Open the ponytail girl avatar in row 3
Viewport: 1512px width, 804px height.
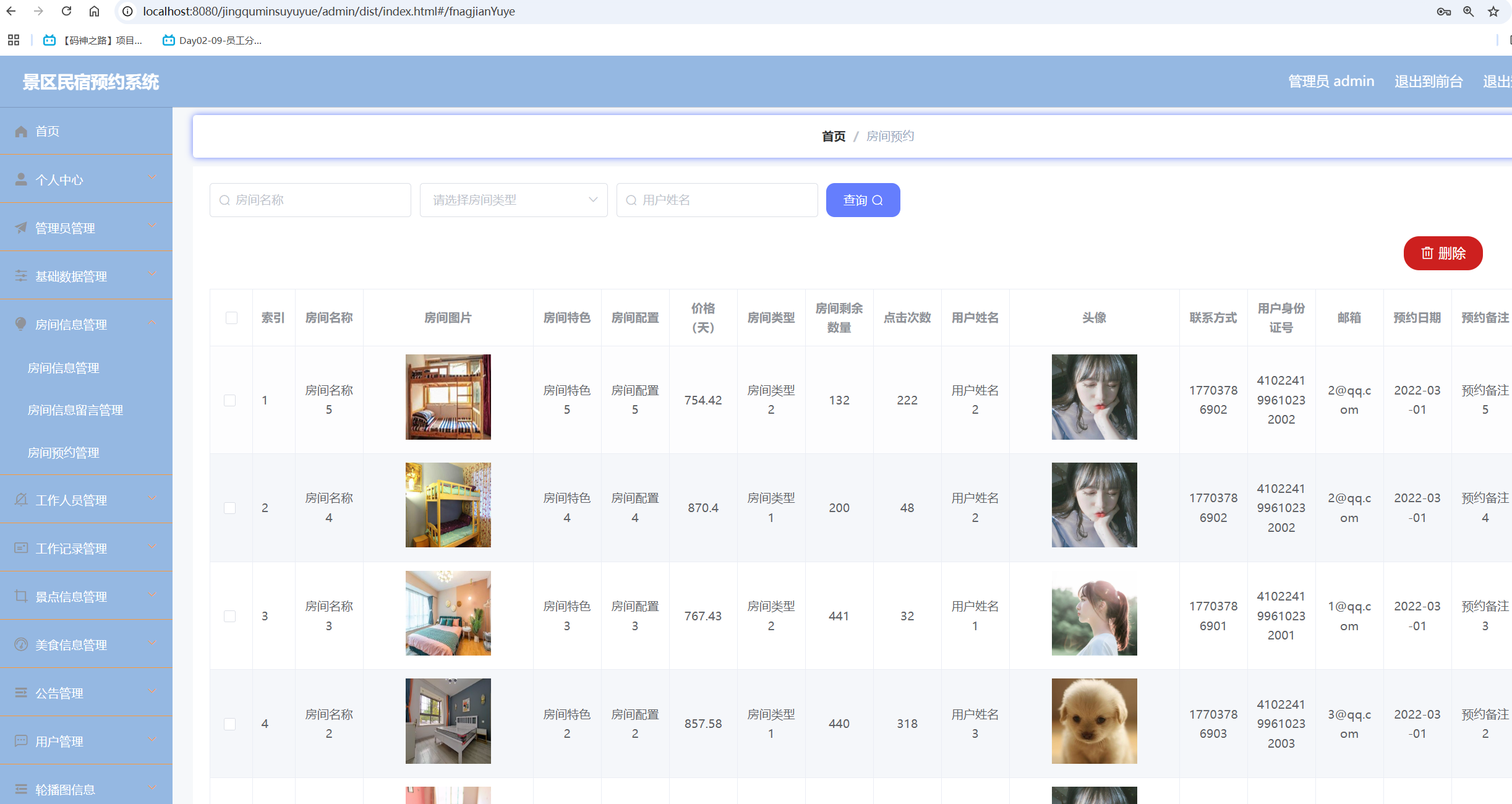(x=1094, y=613)
